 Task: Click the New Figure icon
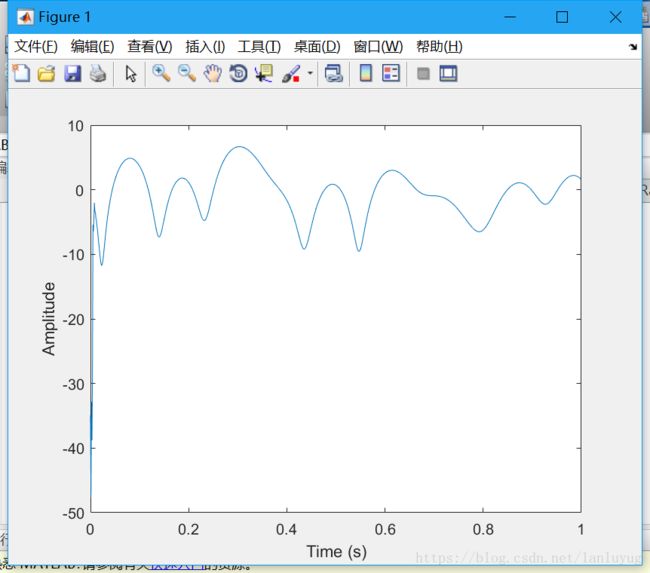21,73
